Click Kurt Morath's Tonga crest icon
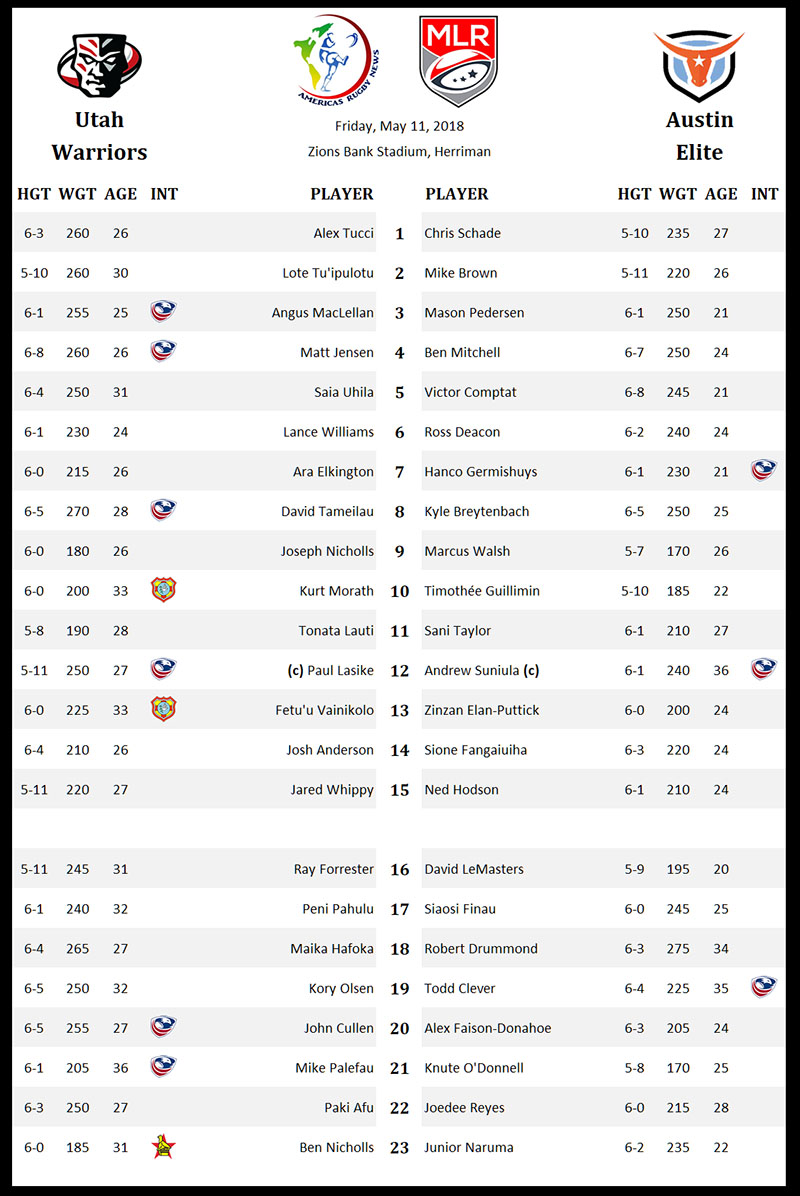The image size is (800, 1196). pyautogui.click(x=163, y=590)
